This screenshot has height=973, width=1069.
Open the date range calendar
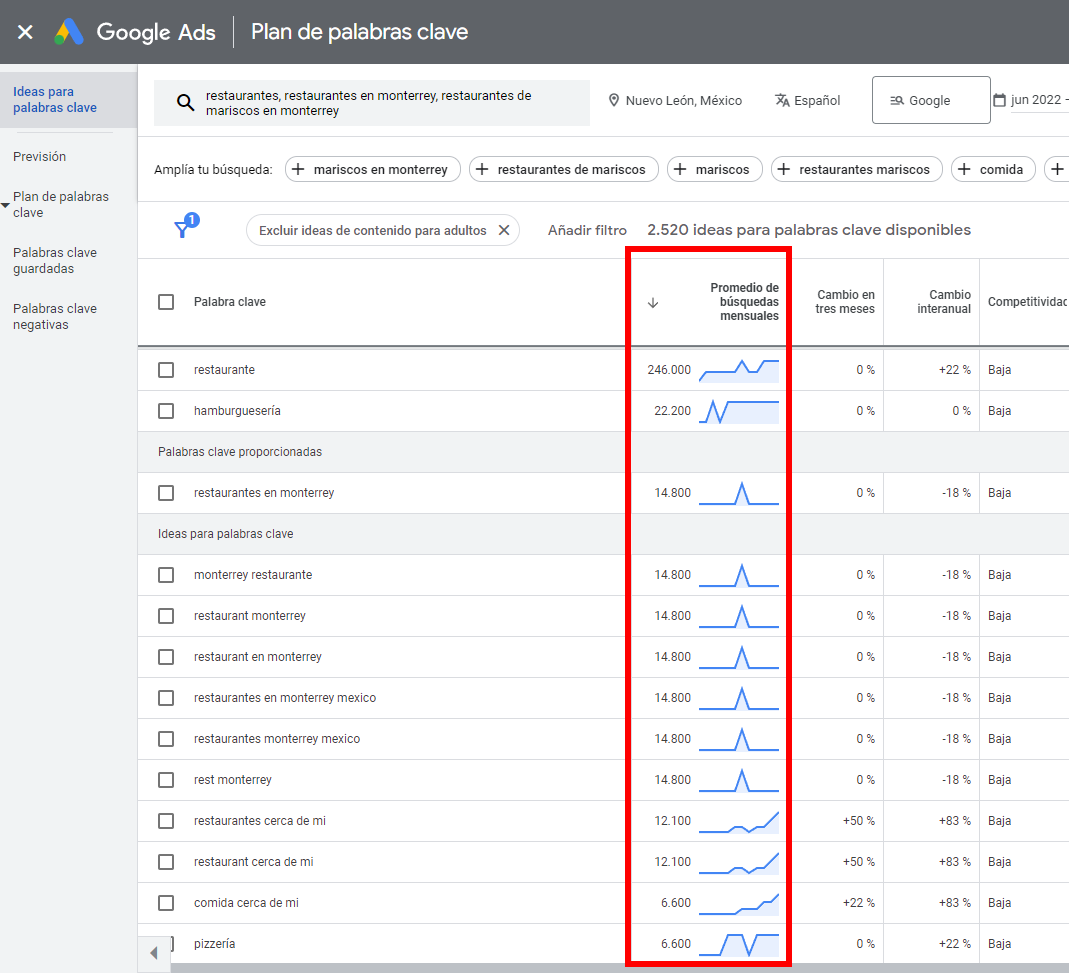coord(1000,100)
